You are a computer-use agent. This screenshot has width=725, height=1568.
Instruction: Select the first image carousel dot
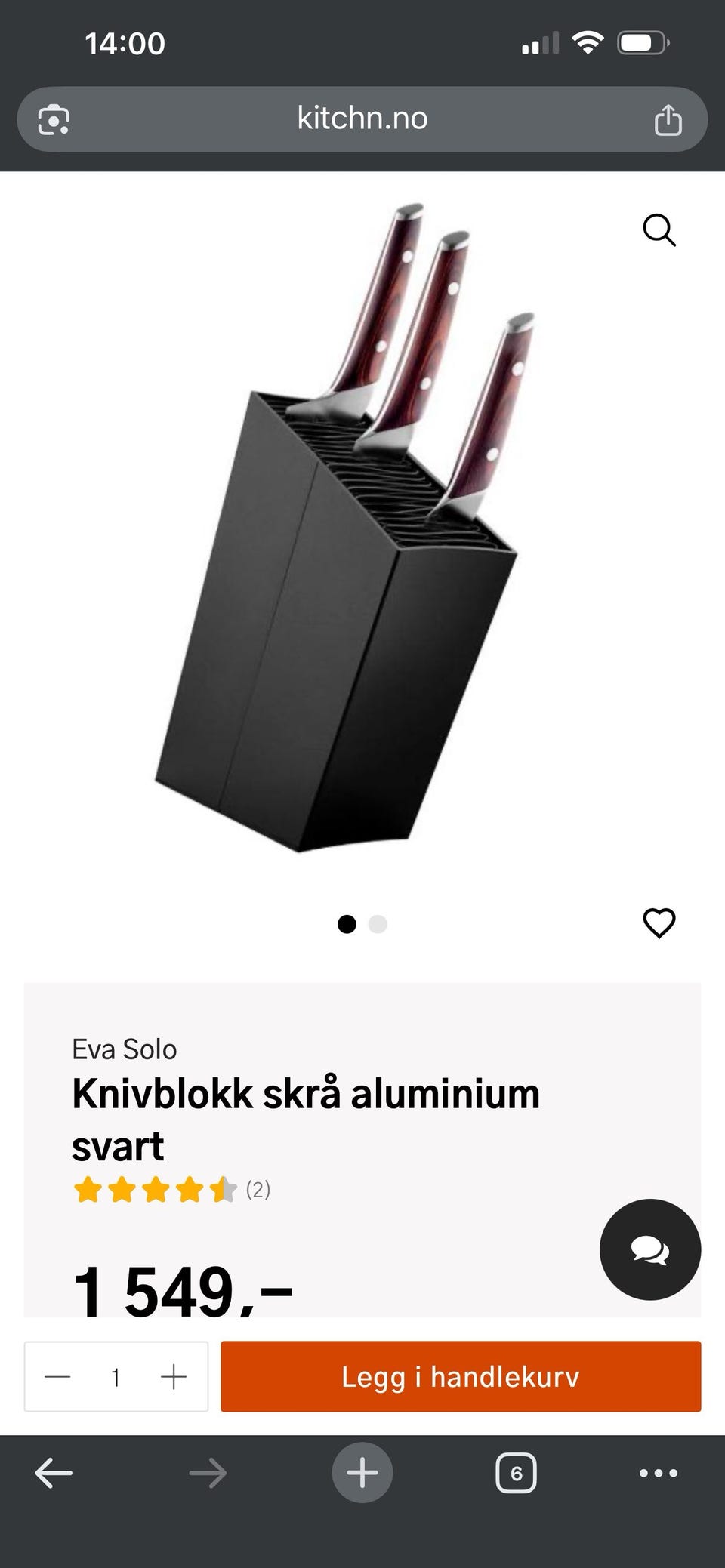click(347, 924)
